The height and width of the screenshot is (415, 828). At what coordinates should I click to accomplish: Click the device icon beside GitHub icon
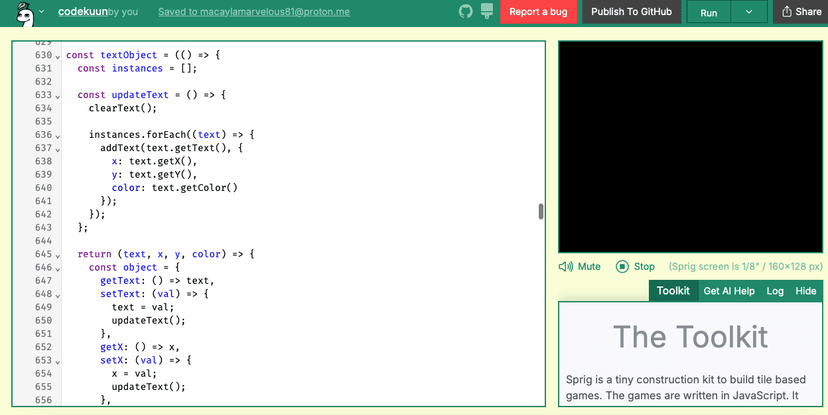click(x=487, y=12)
